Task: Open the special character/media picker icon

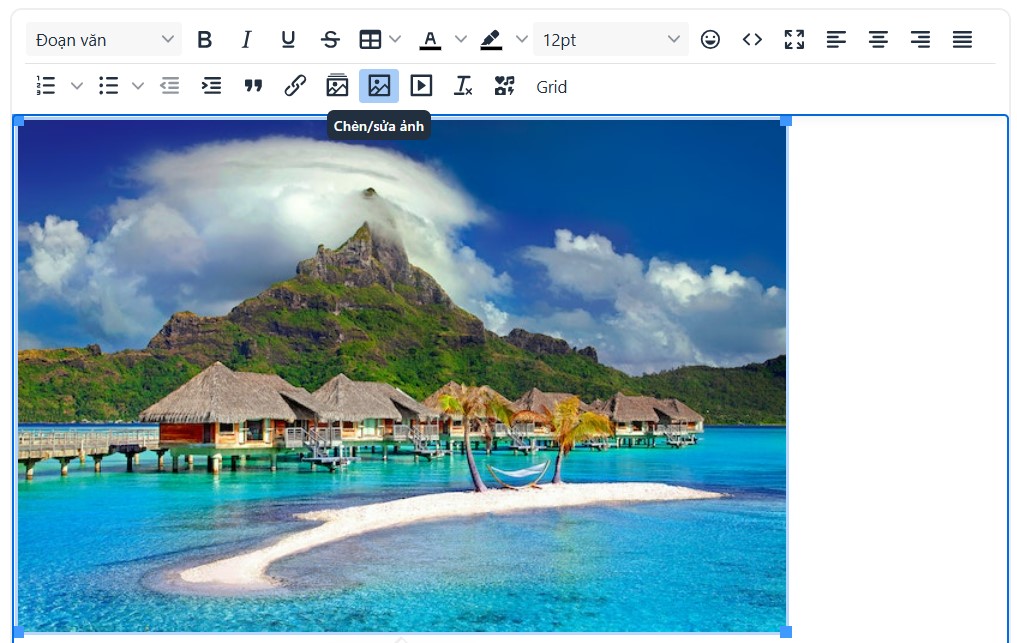Action: coord(505,86)
